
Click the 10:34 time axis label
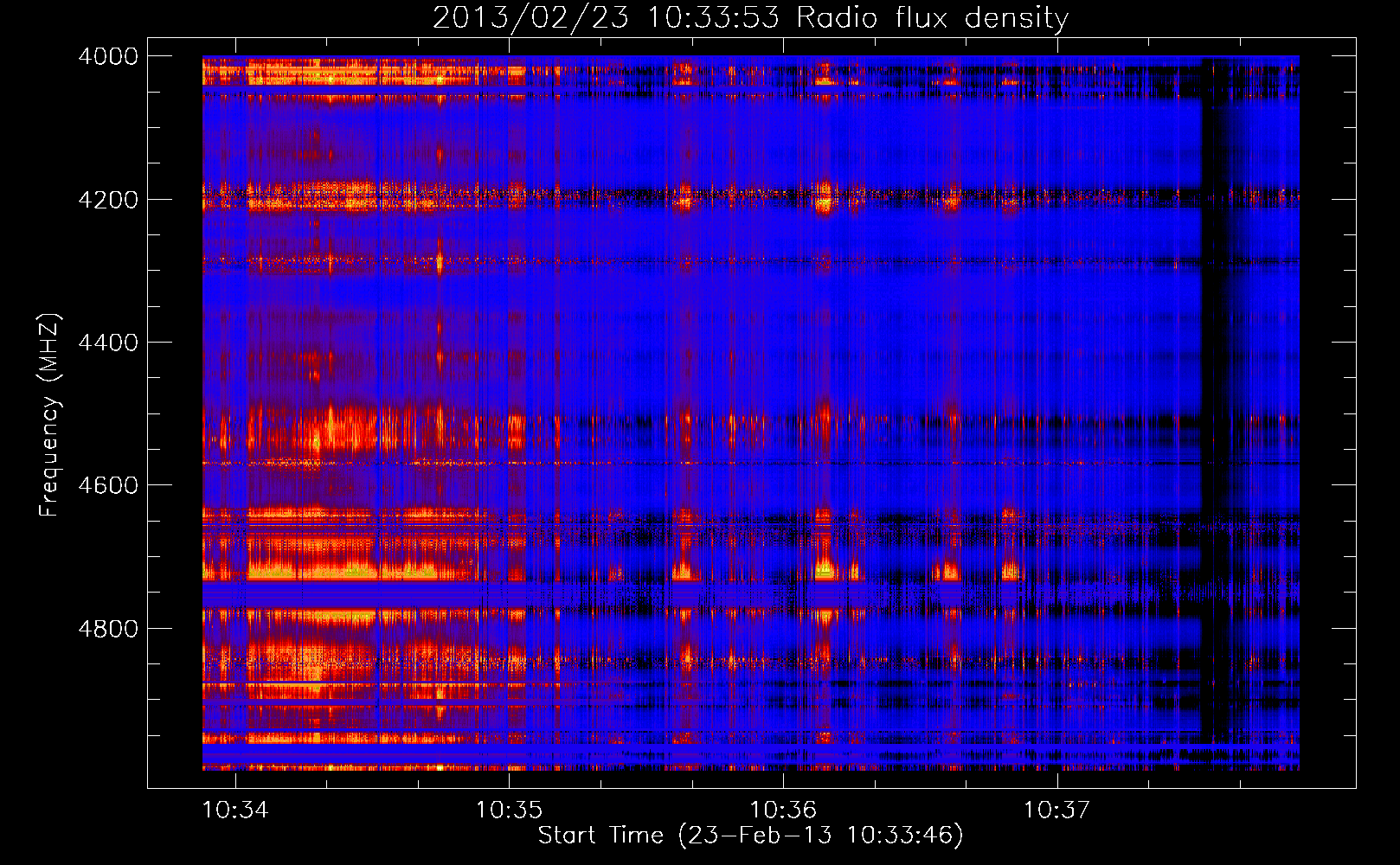[235, 810]
